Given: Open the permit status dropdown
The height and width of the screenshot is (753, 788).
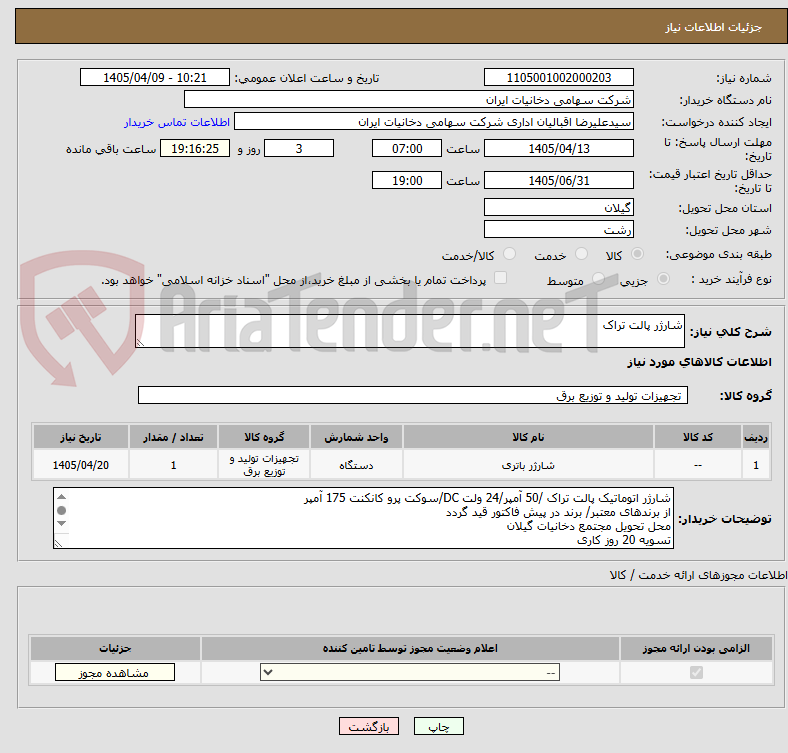Looking at the screenshot, I should (410, 673).
